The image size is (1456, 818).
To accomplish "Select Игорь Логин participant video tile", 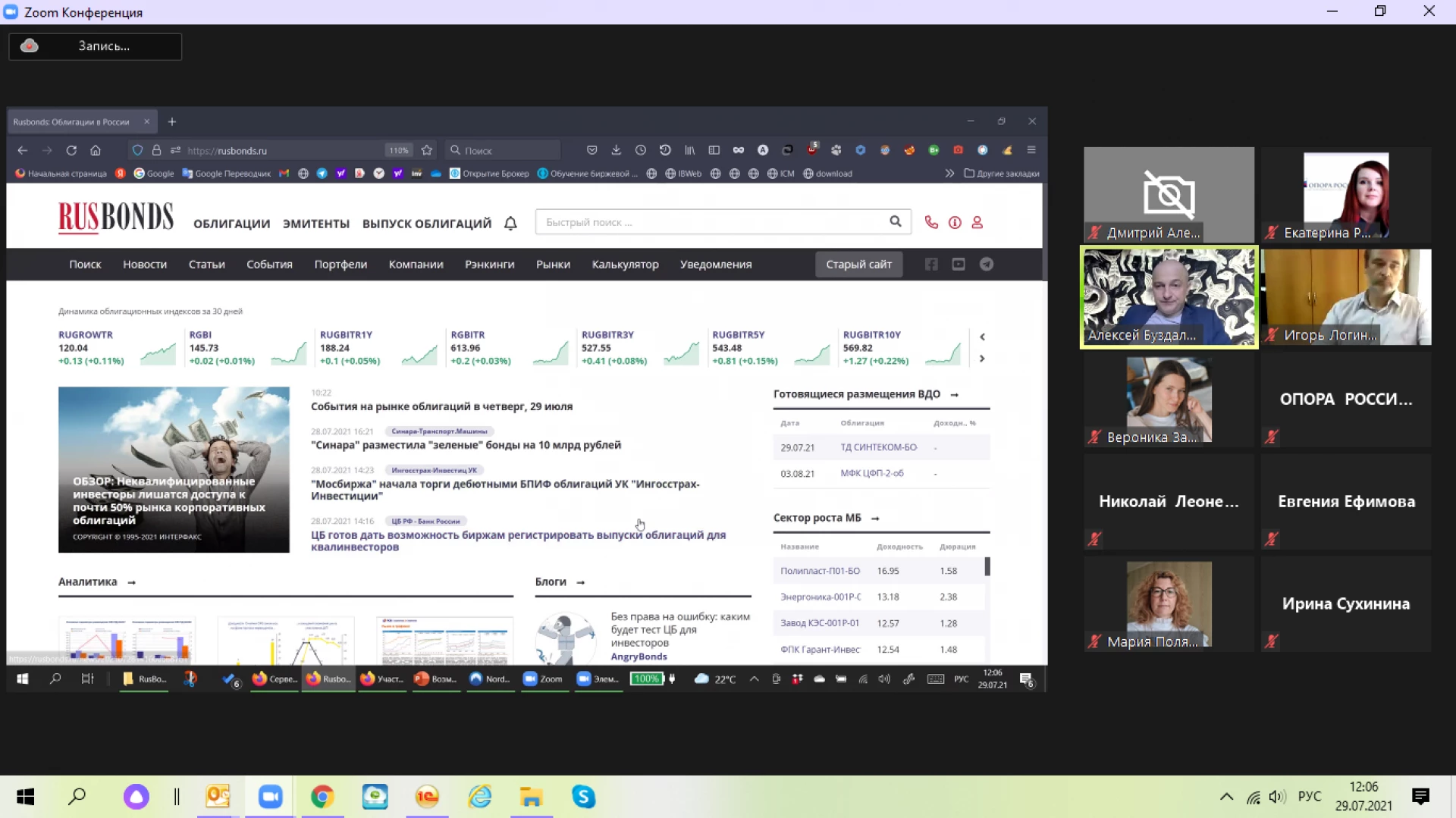I will click(1346, 297).
